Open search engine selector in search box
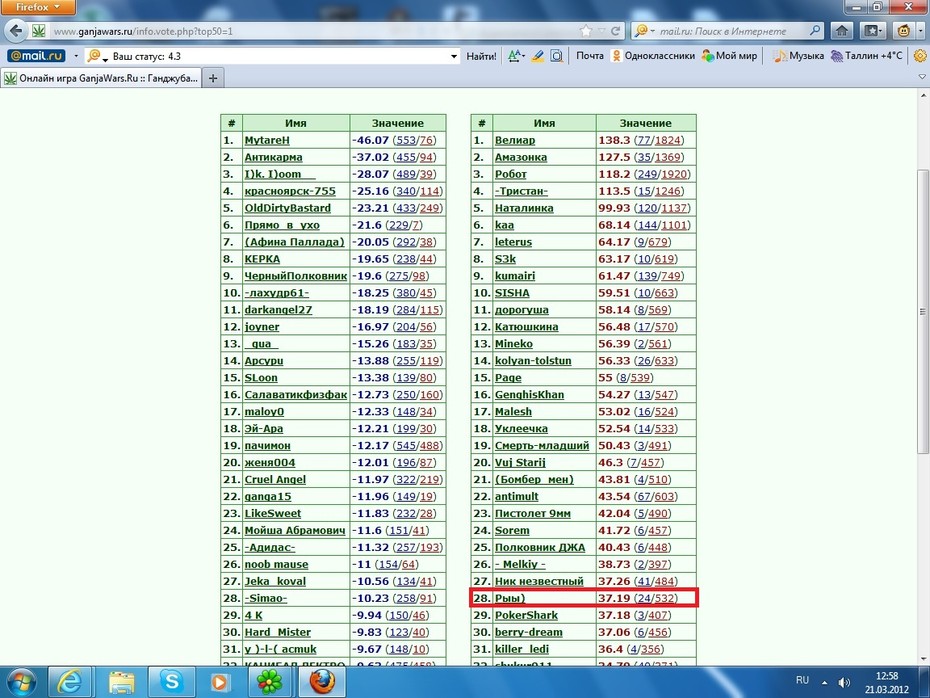Viewport: 930px width, 698px height. (x=643, y=30)
